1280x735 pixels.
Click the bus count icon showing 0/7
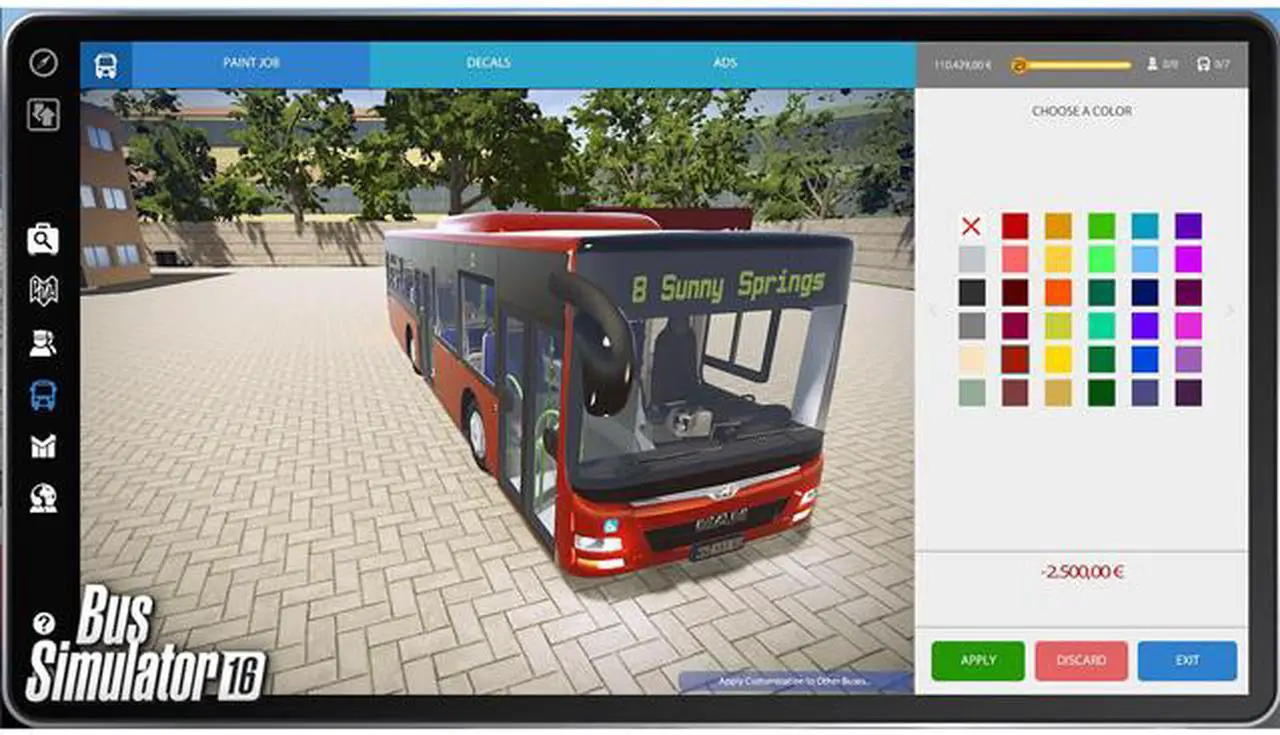1203,64
